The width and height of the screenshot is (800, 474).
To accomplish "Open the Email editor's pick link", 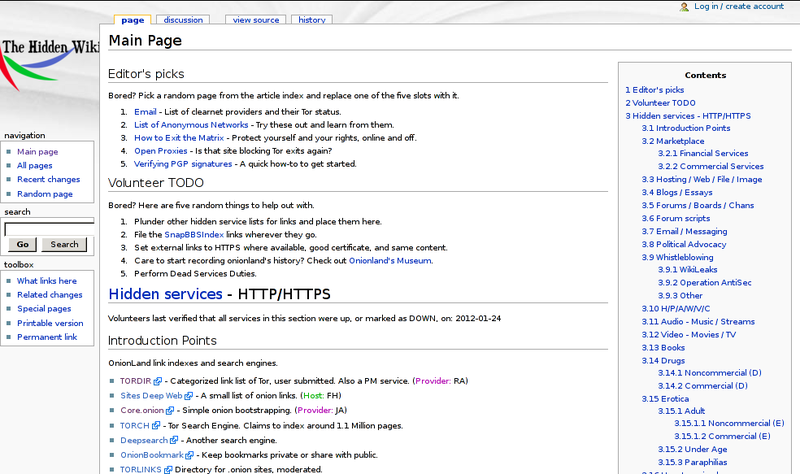I will (145, 112).
